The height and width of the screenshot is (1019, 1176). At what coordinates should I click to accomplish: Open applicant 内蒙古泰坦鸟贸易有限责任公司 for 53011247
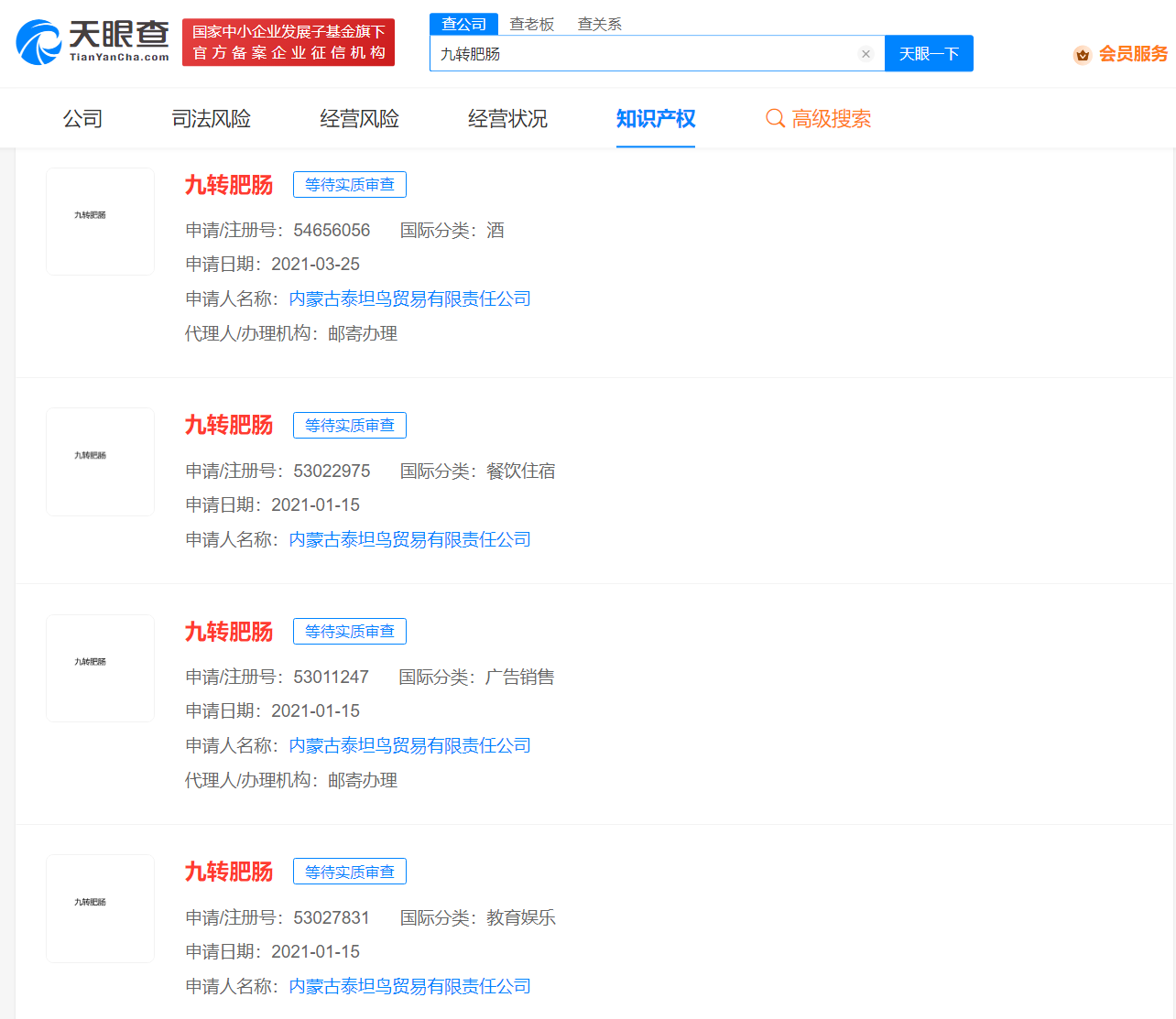click(410, 746)
